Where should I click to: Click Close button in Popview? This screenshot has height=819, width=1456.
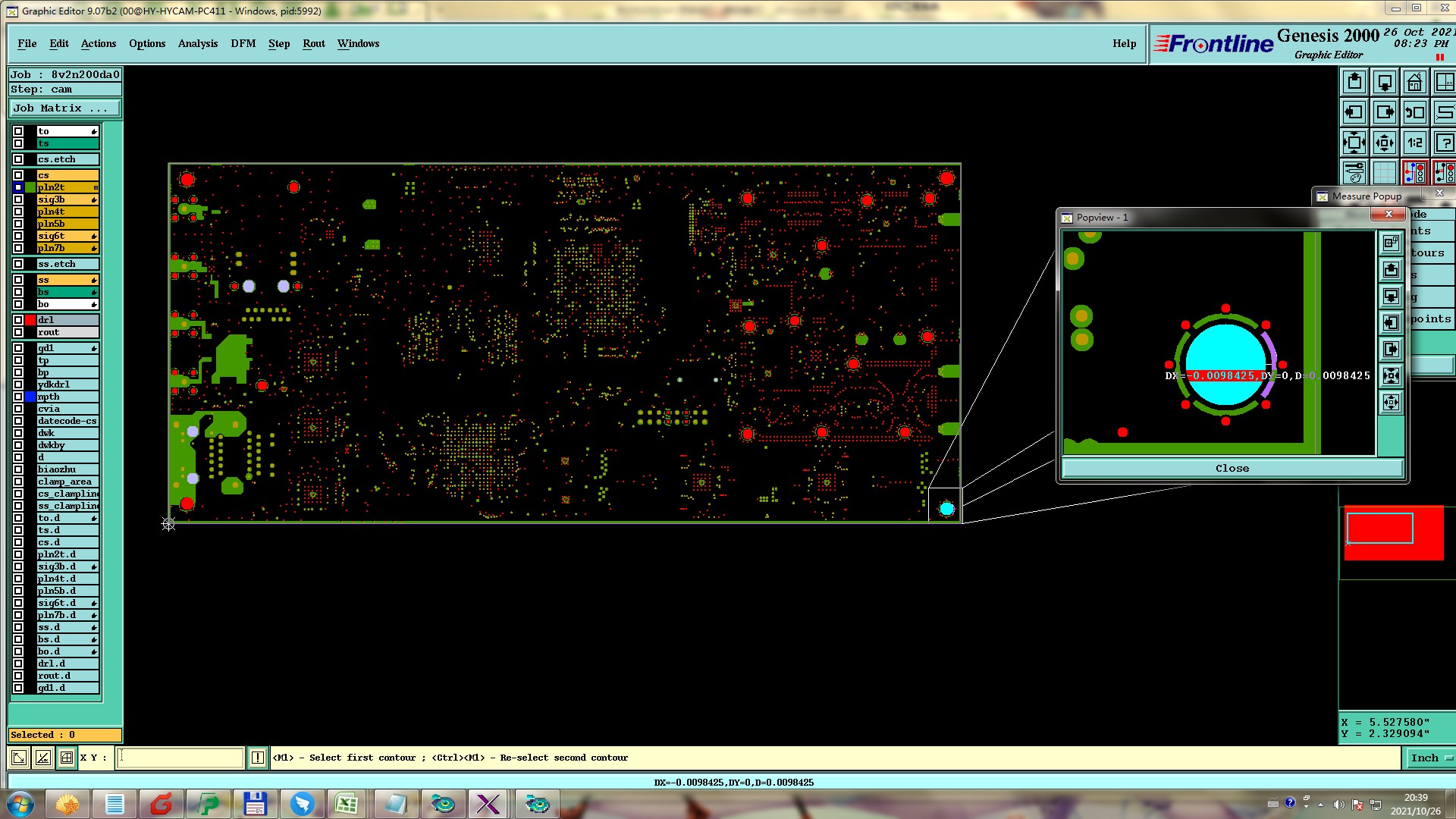[x=1232, y=468]
